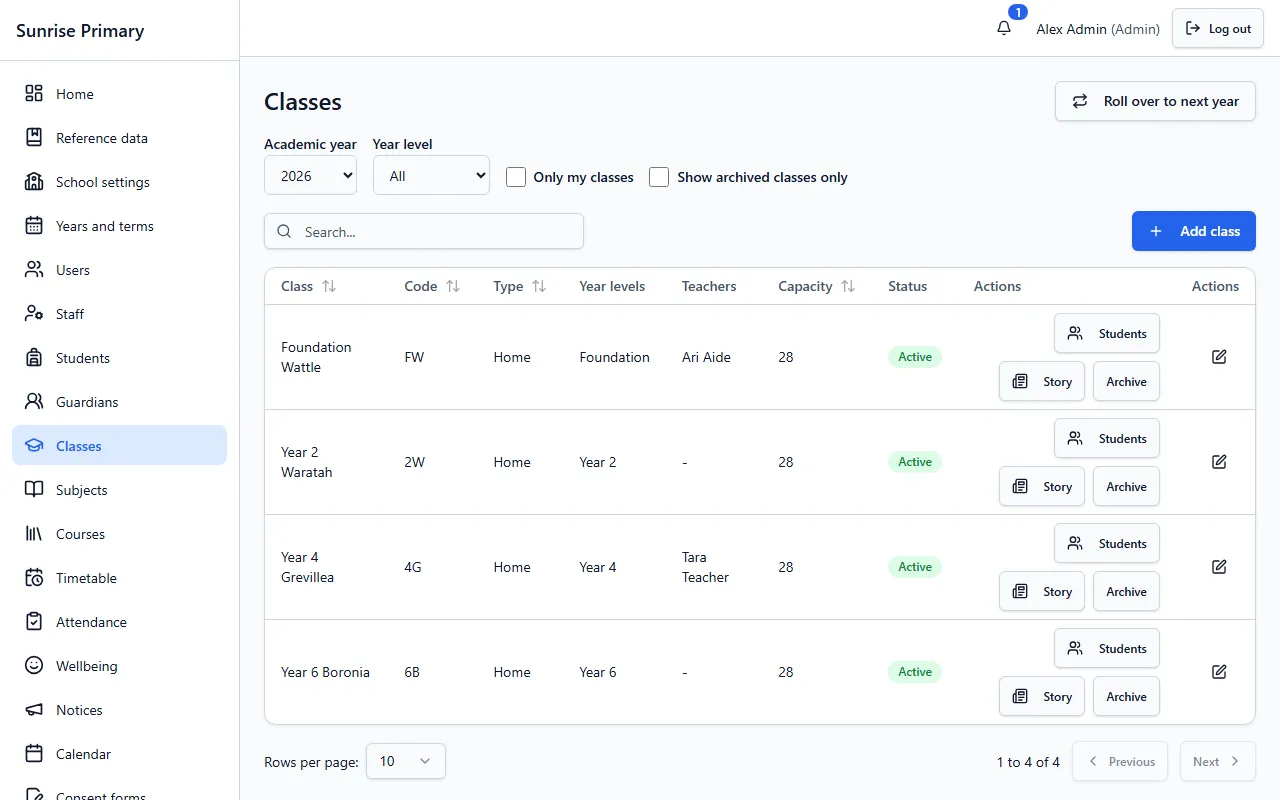Click the Home dashboard icon
The height and width of the screenshot is (800, 1280).
pos(34,93)
